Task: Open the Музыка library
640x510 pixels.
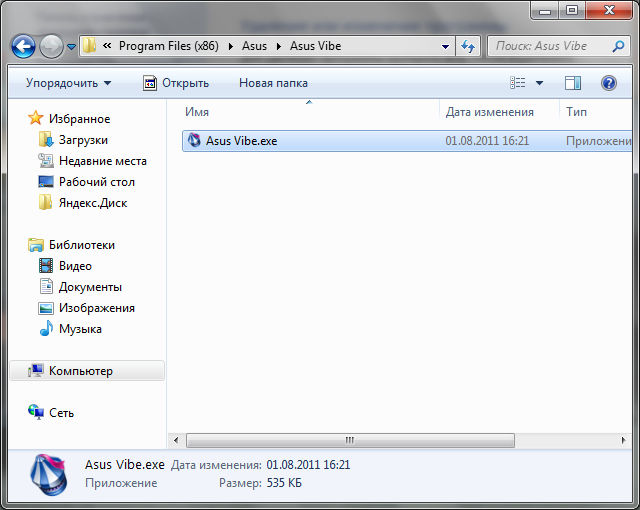Action: click(80, 329)
